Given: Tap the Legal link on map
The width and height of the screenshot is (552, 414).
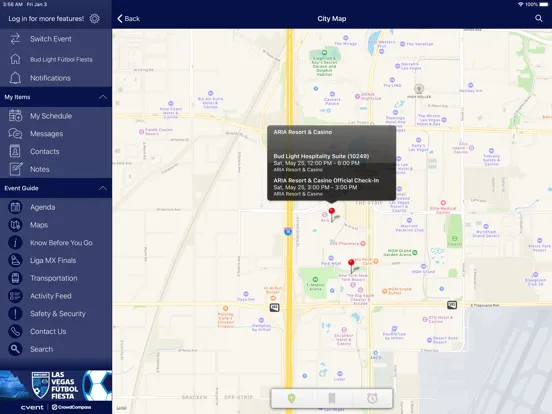Looking at the screenshot, I should point(121,408).
